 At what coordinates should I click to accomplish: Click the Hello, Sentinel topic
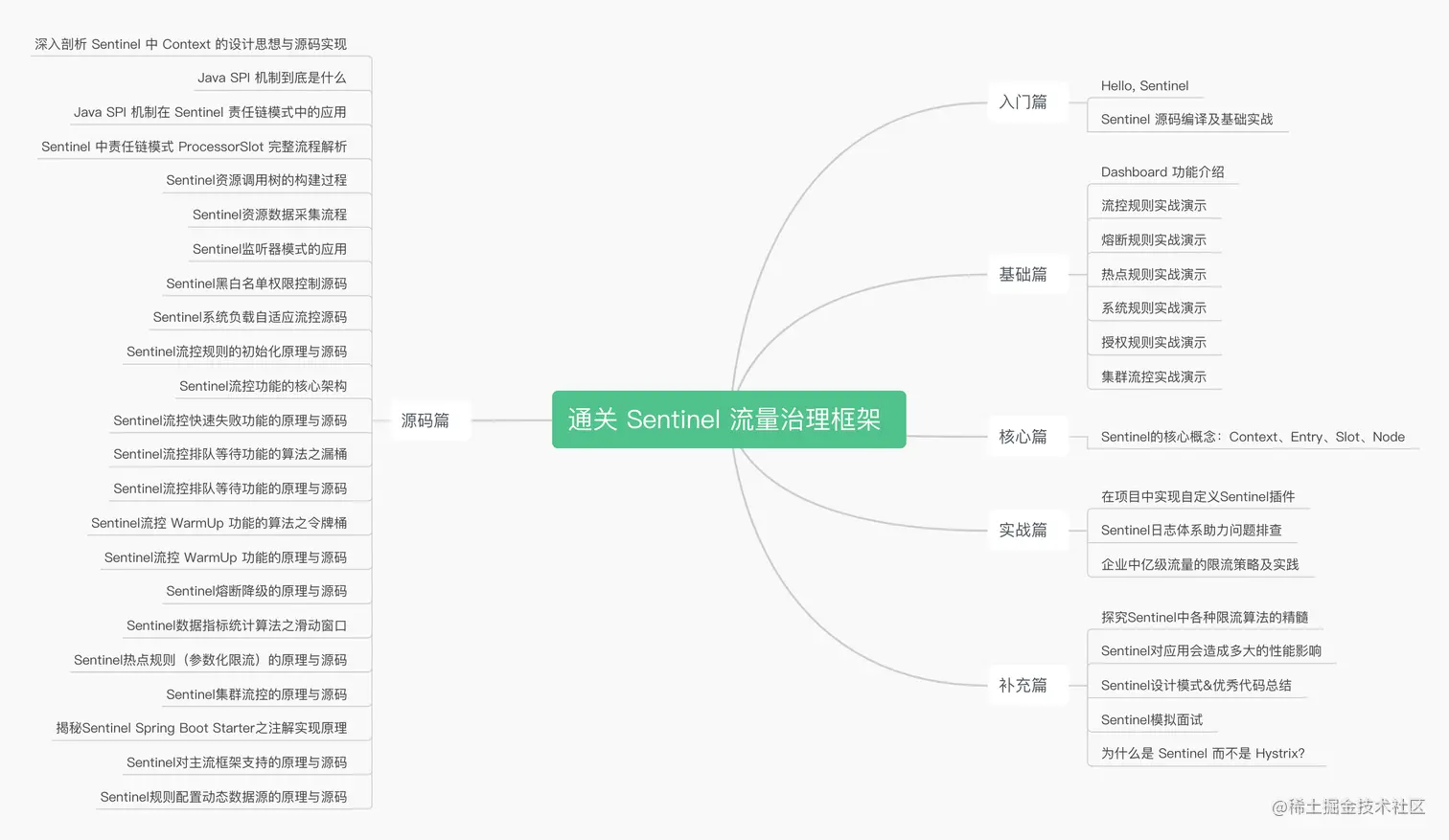[1144, 85]
